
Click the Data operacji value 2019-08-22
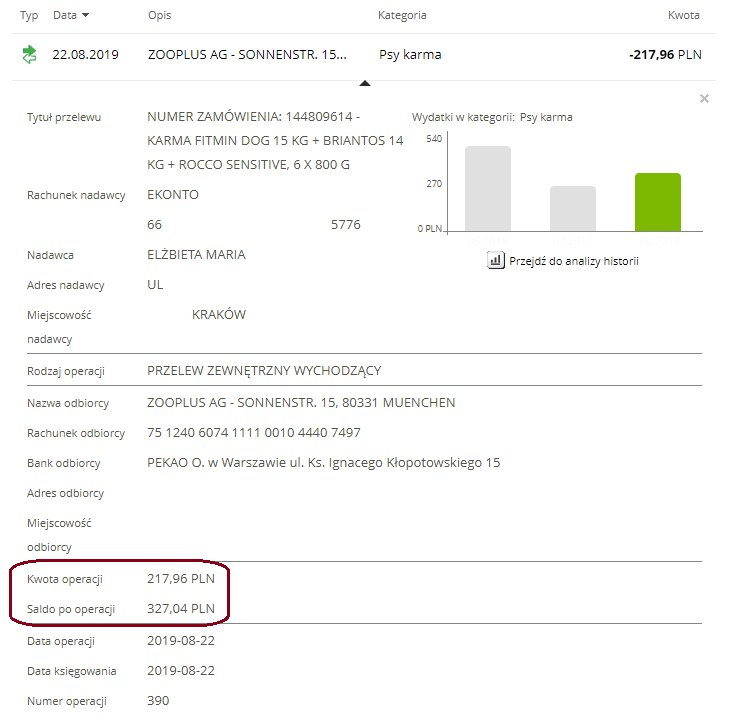(x=181, y=641)
